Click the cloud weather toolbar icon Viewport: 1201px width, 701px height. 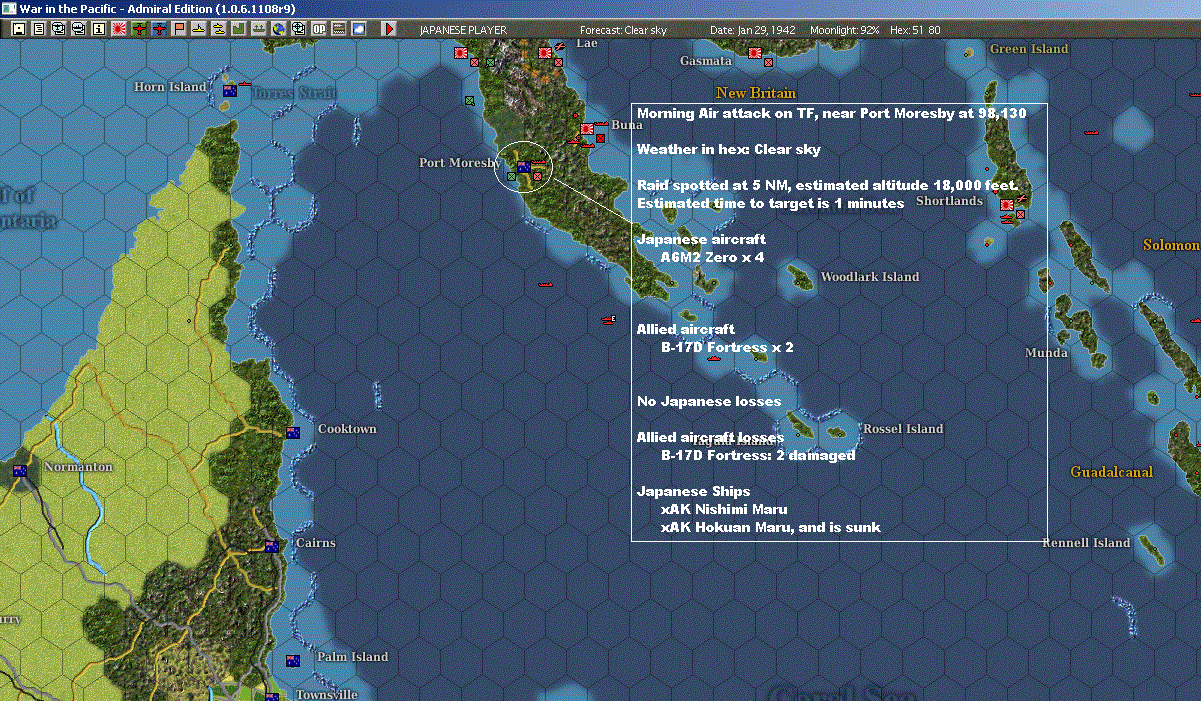[x=359, y=29]
